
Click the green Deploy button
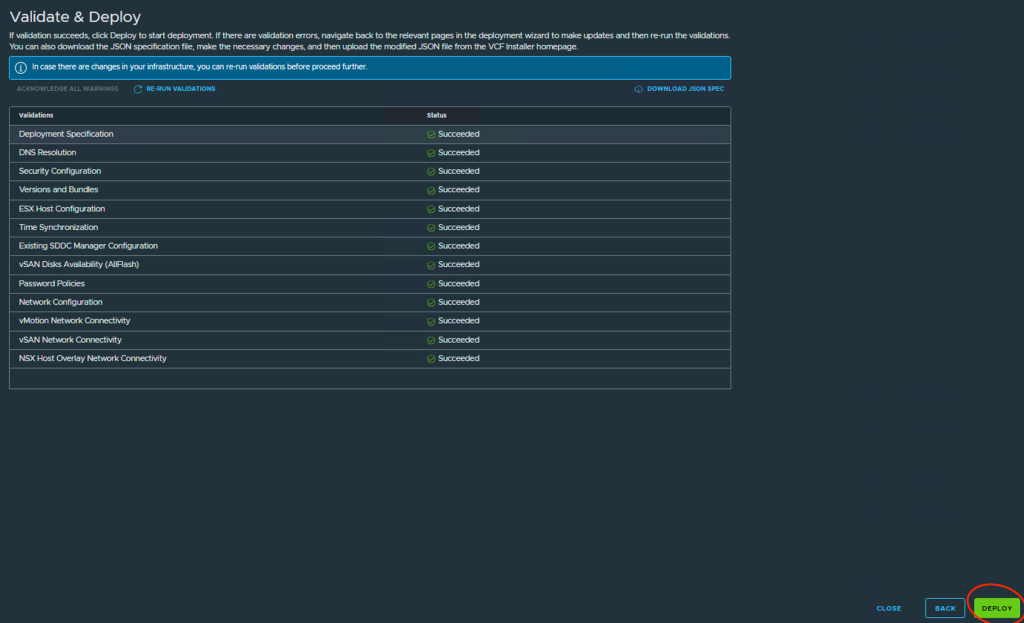(x=996, y=608)
